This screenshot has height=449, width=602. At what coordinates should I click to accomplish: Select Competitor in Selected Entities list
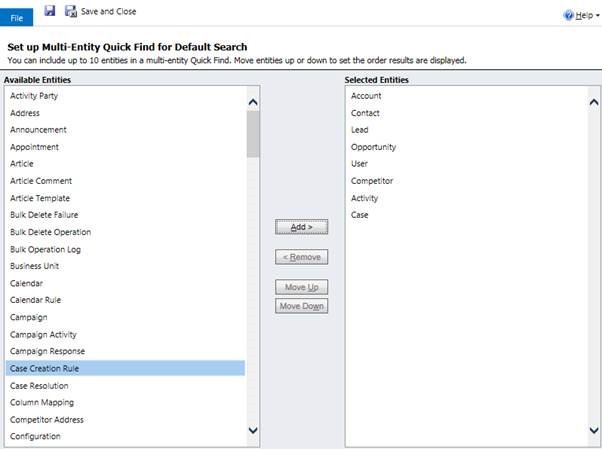371,181
